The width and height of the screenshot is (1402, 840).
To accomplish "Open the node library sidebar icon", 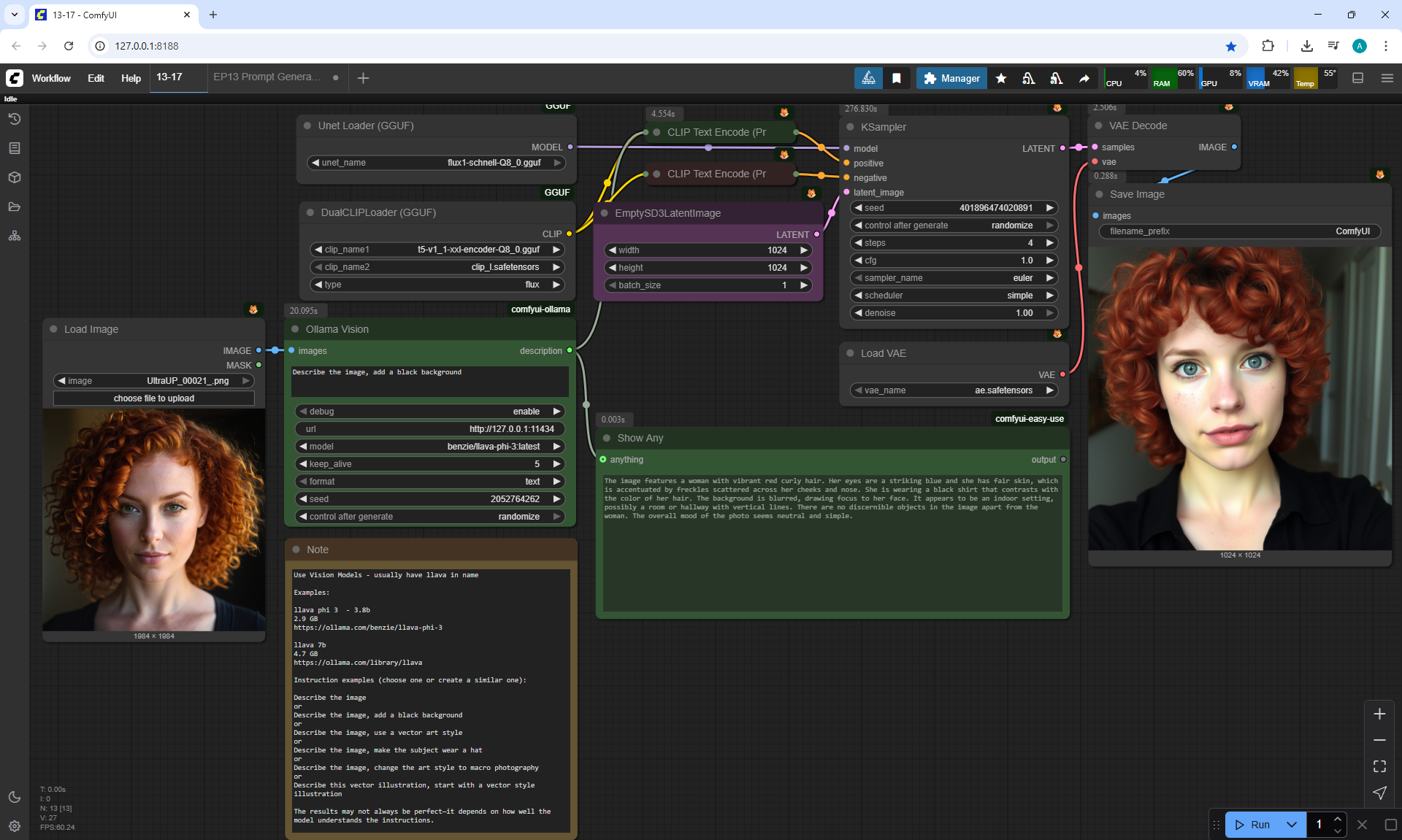I will tap(15, 148).
